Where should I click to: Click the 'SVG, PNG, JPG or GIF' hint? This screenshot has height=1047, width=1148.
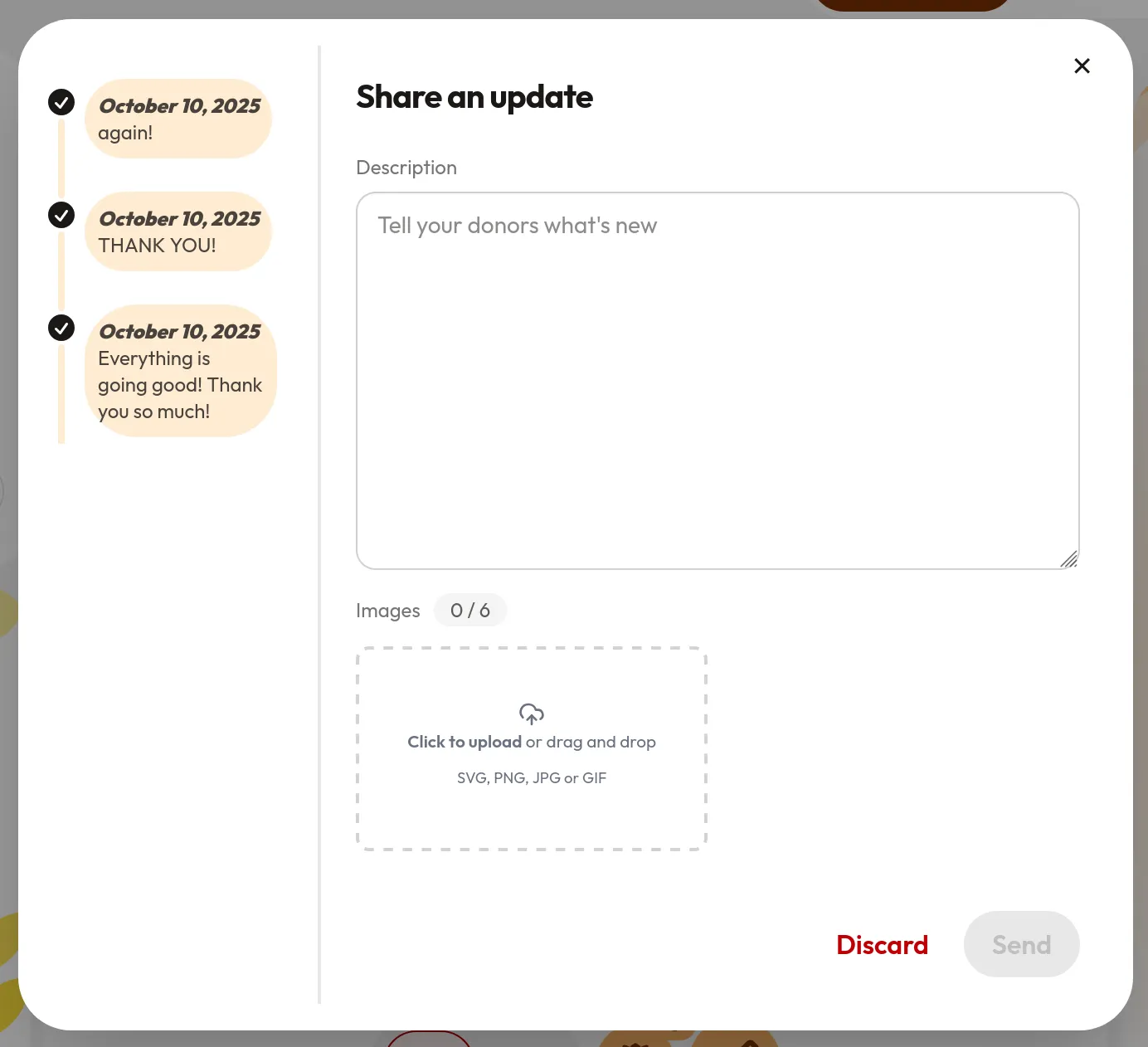pyautogui.click(x=532, y=778)
